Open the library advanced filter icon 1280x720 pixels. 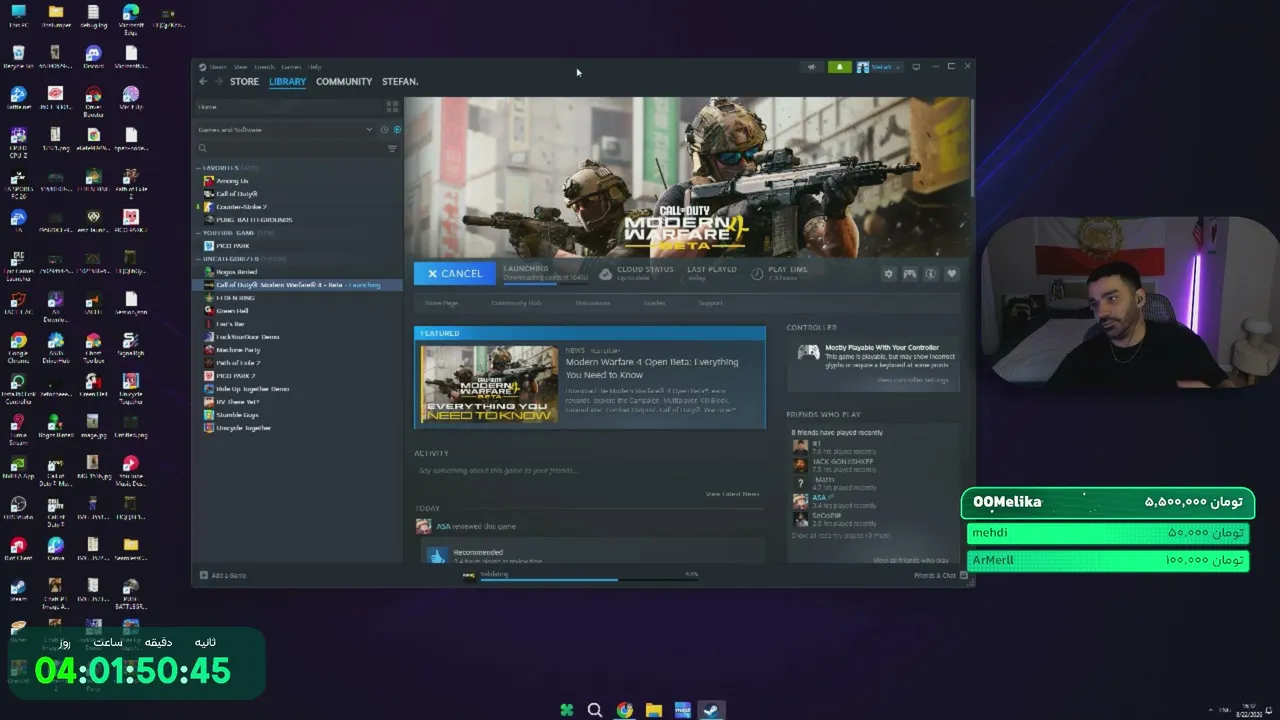(x=392, y=149)
